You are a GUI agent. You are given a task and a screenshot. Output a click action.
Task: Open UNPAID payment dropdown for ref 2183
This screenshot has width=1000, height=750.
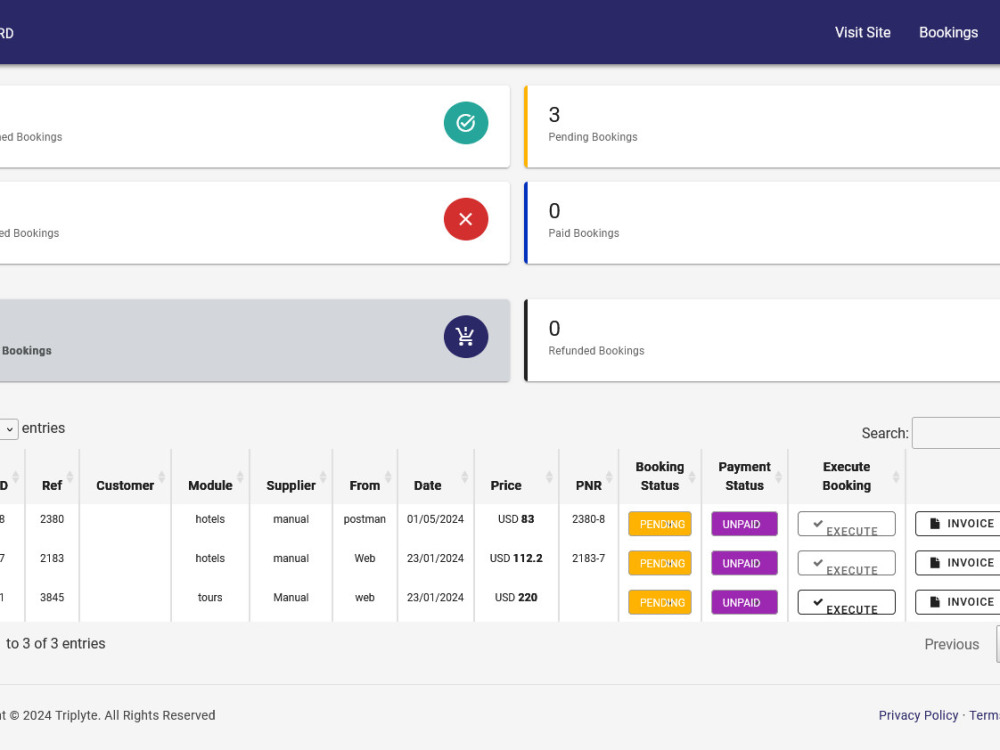(x=744, y=563)
